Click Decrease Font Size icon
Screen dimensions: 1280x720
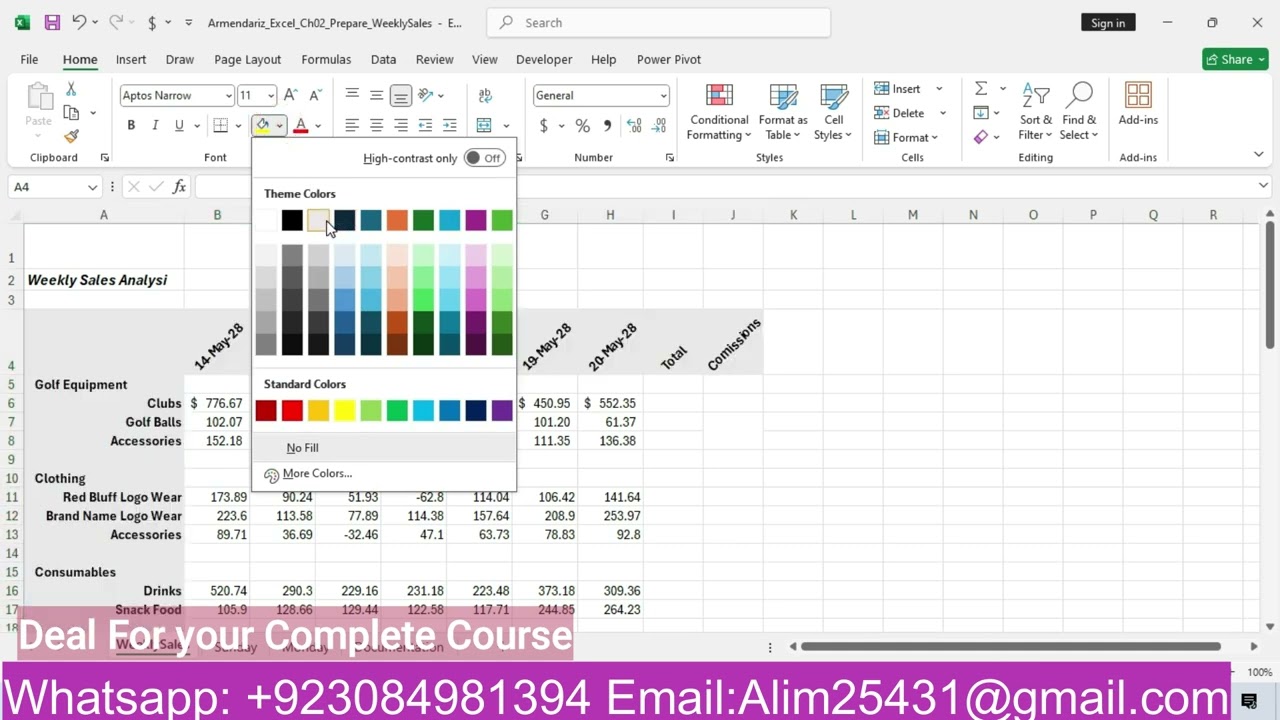315,95
